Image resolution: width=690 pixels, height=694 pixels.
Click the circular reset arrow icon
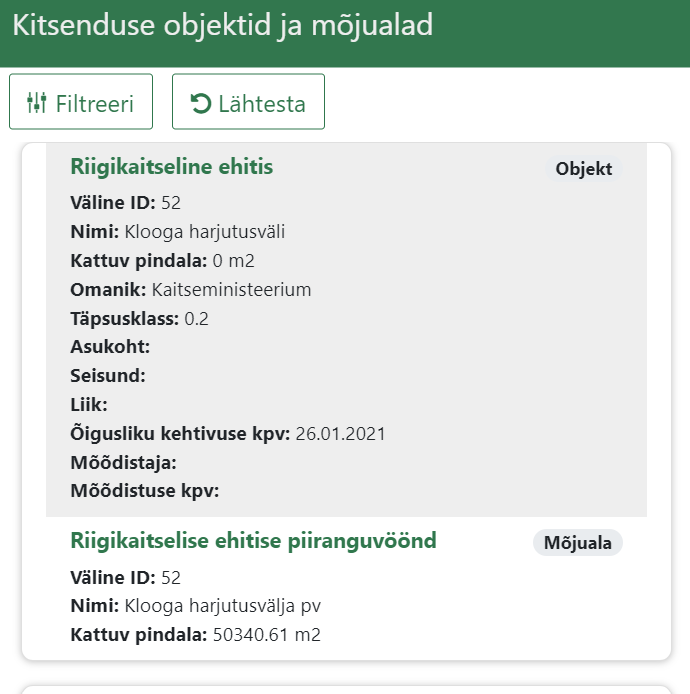[201, 103]
